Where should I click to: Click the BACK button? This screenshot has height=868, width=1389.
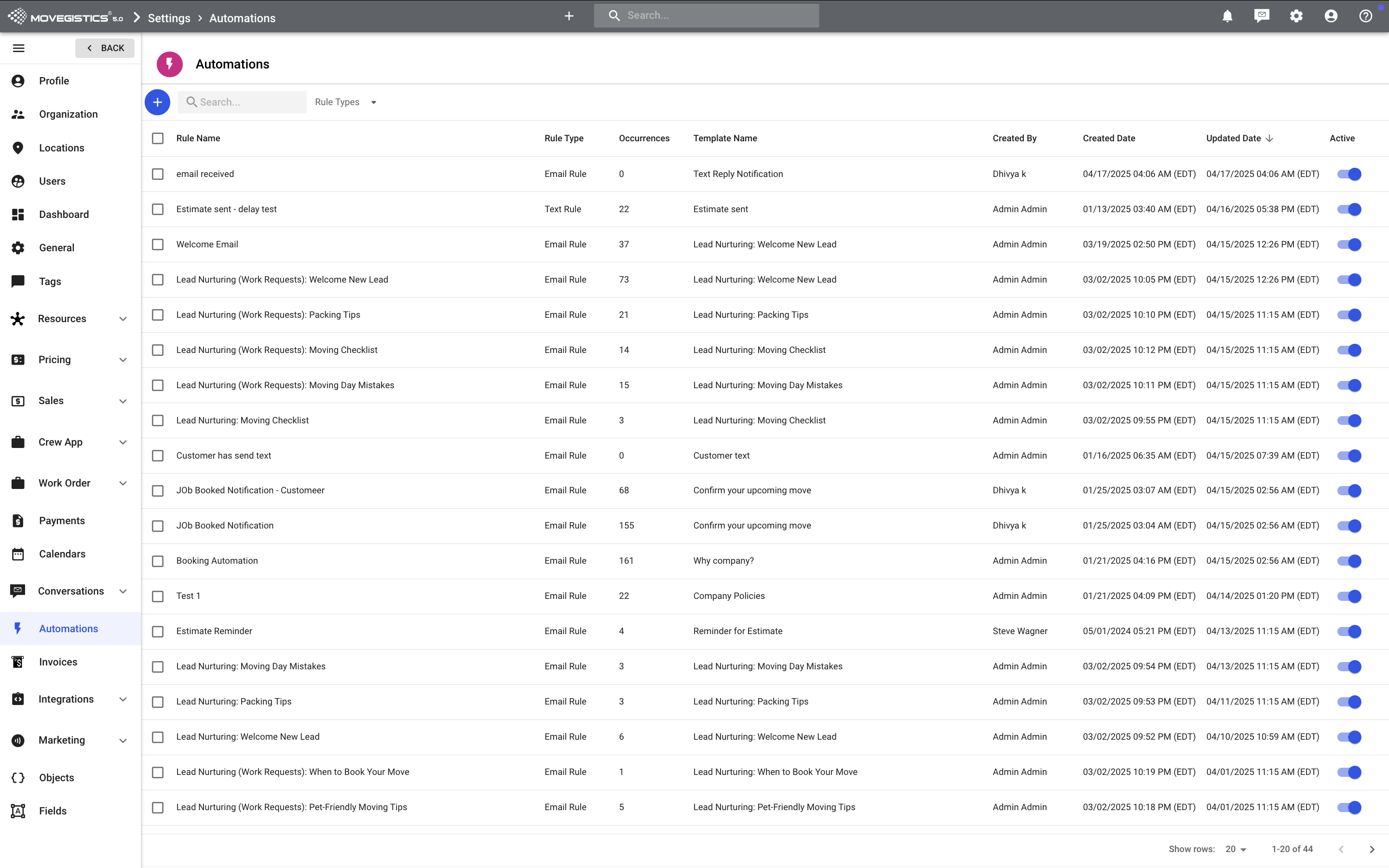(x=105, y=48)
